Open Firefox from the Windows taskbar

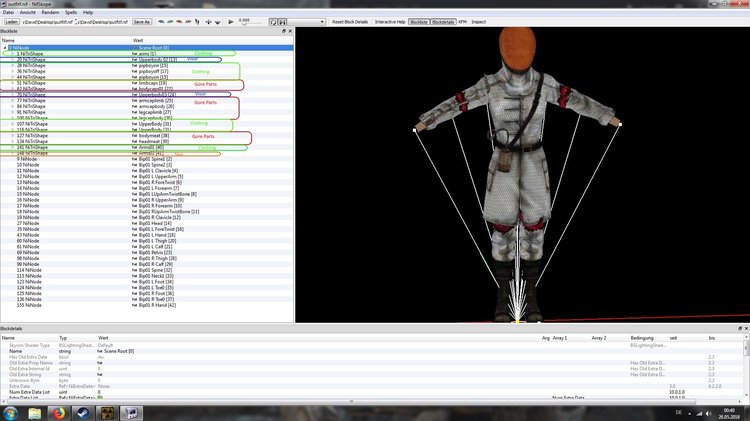tap(58, 413)
